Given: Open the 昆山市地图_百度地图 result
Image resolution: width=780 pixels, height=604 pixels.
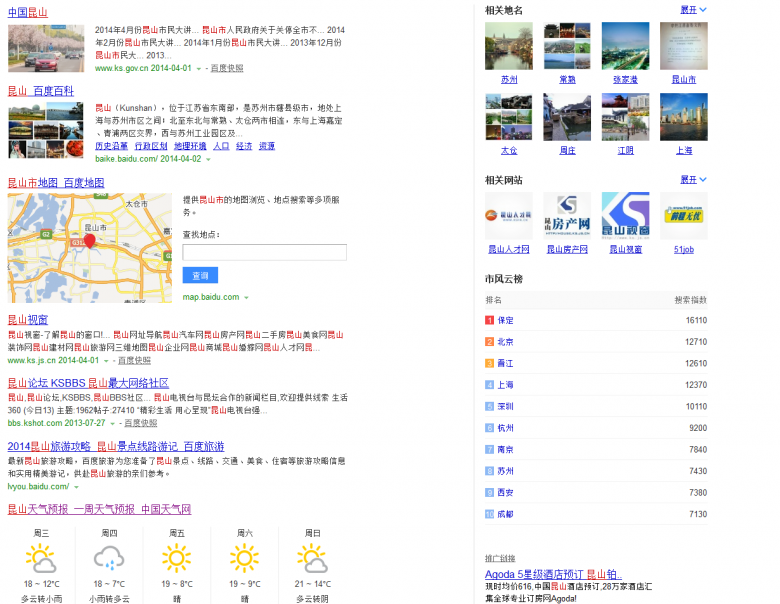Looking at the screenshot, I should point(56,183).
